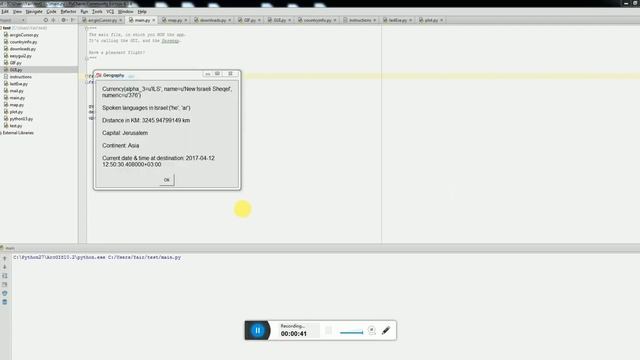This screenshot has width=640, height=360.
Task: Close the main.py editor tab
Action: (x=154, y=20)
